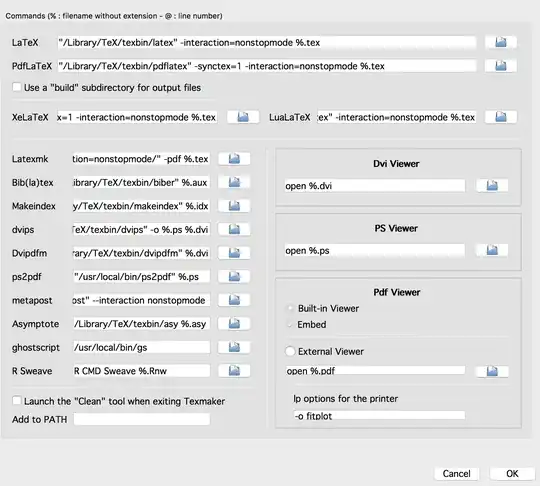This screenshot has height=486, width=540.
Task: Click the Cancel button
Action: pos(456,474)
